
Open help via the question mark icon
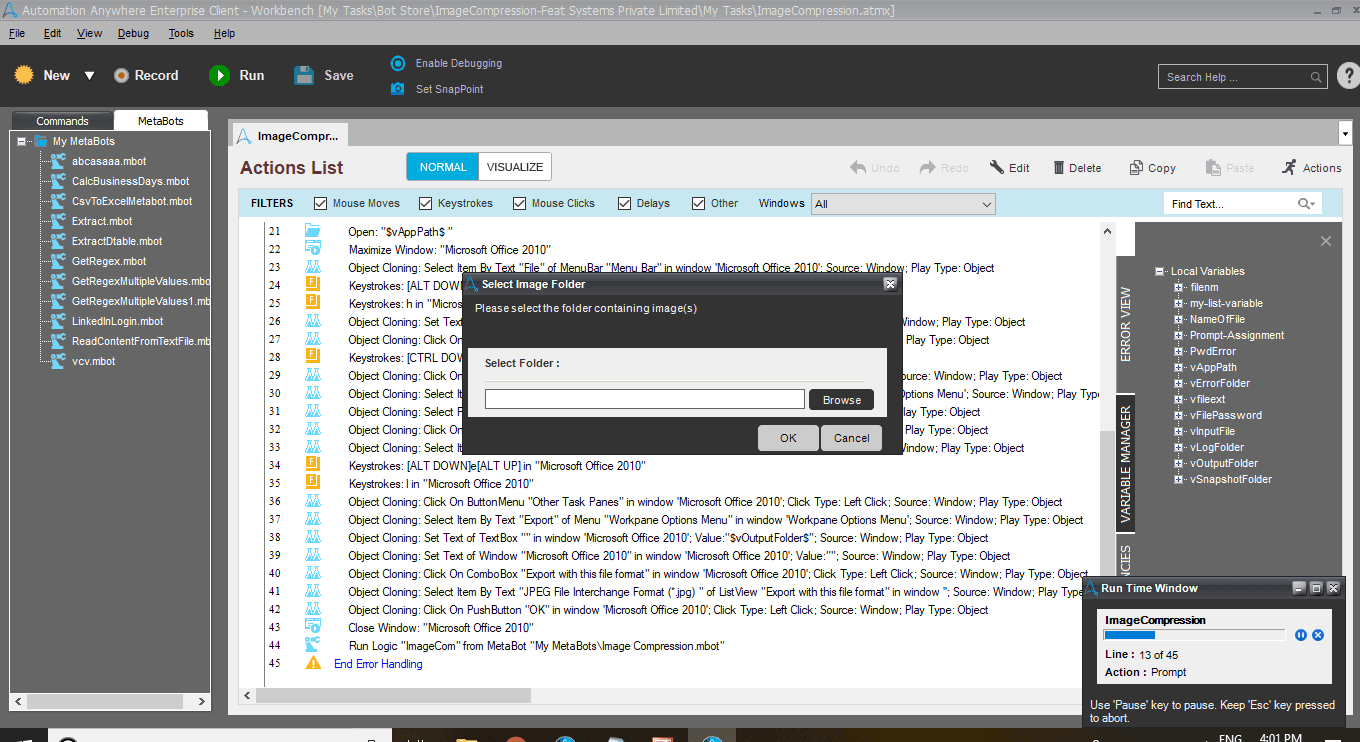coord(1348,76)
